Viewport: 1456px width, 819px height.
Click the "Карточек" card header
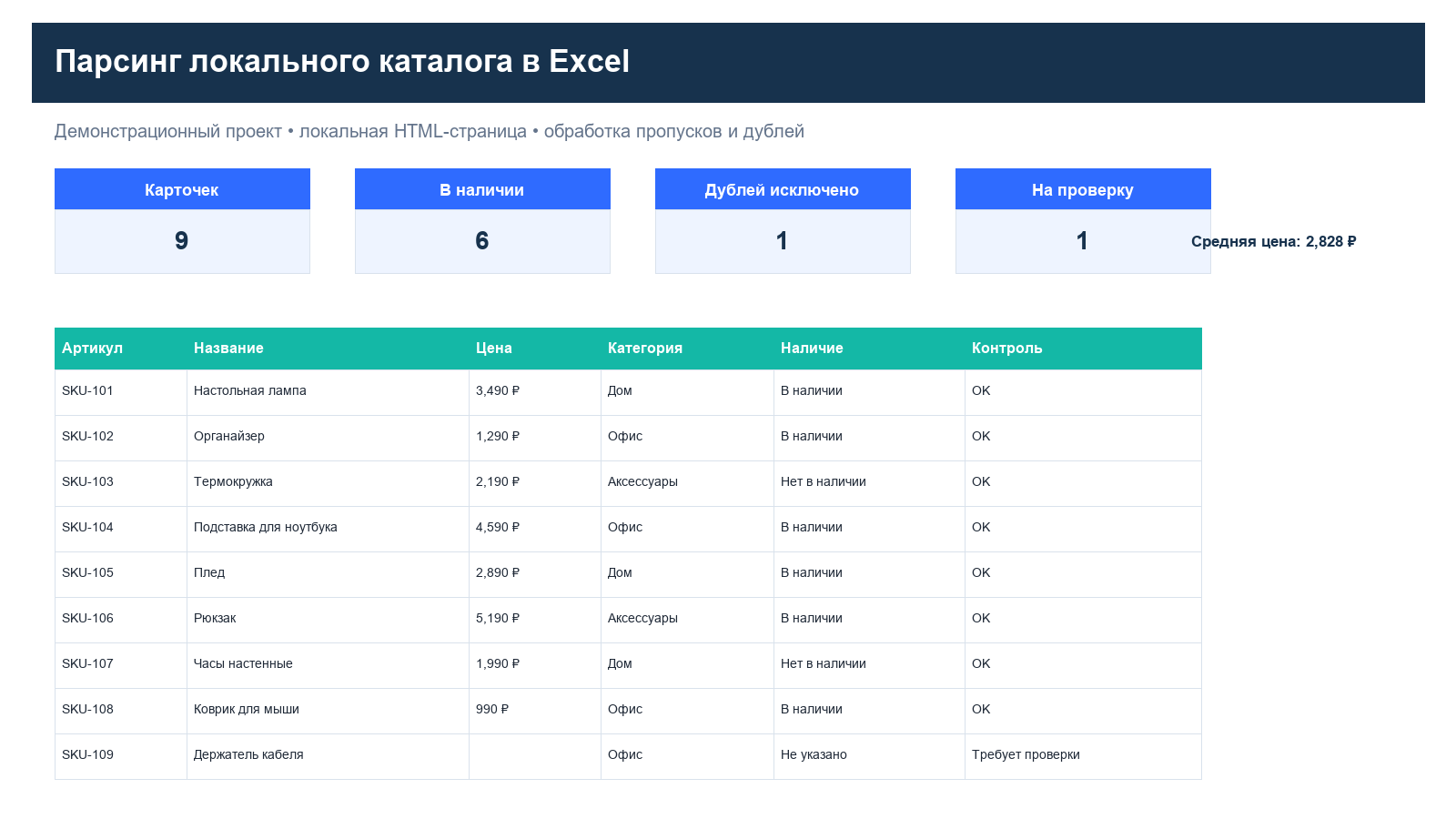[x=182, y=189]
